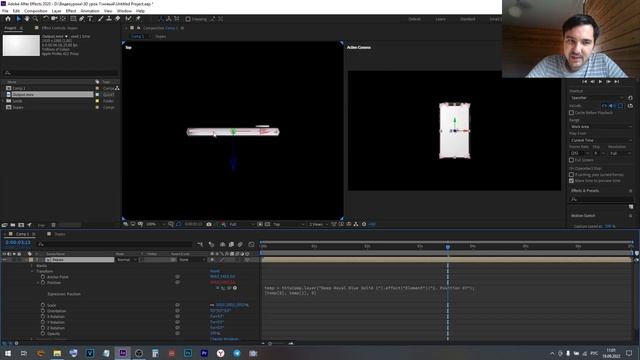Open the Effect menu
This screenshot has width=640, height=360.
(x=71, y=11)
